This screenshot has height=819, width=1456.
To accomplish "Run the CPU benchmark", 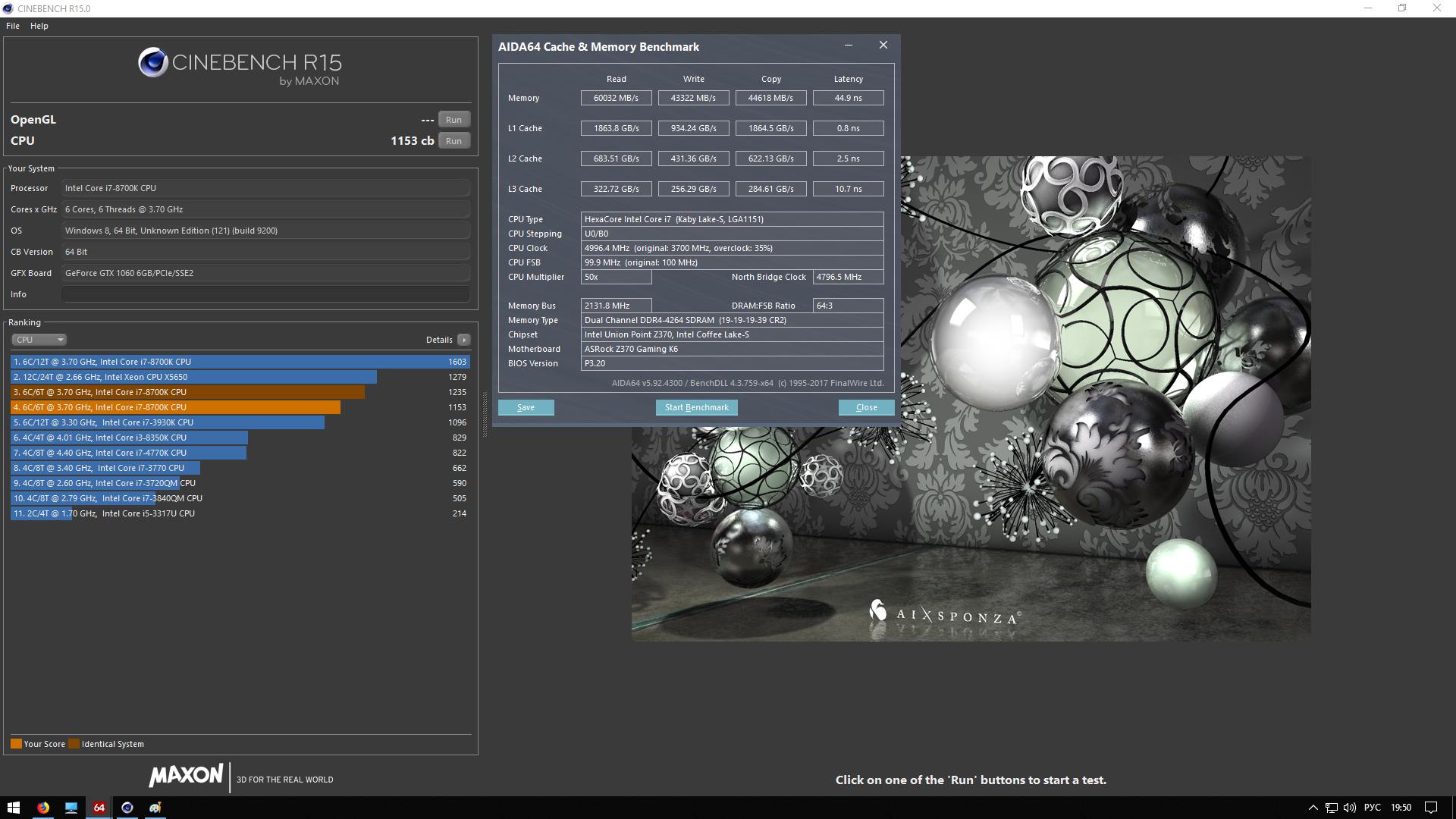I will 453,141.
